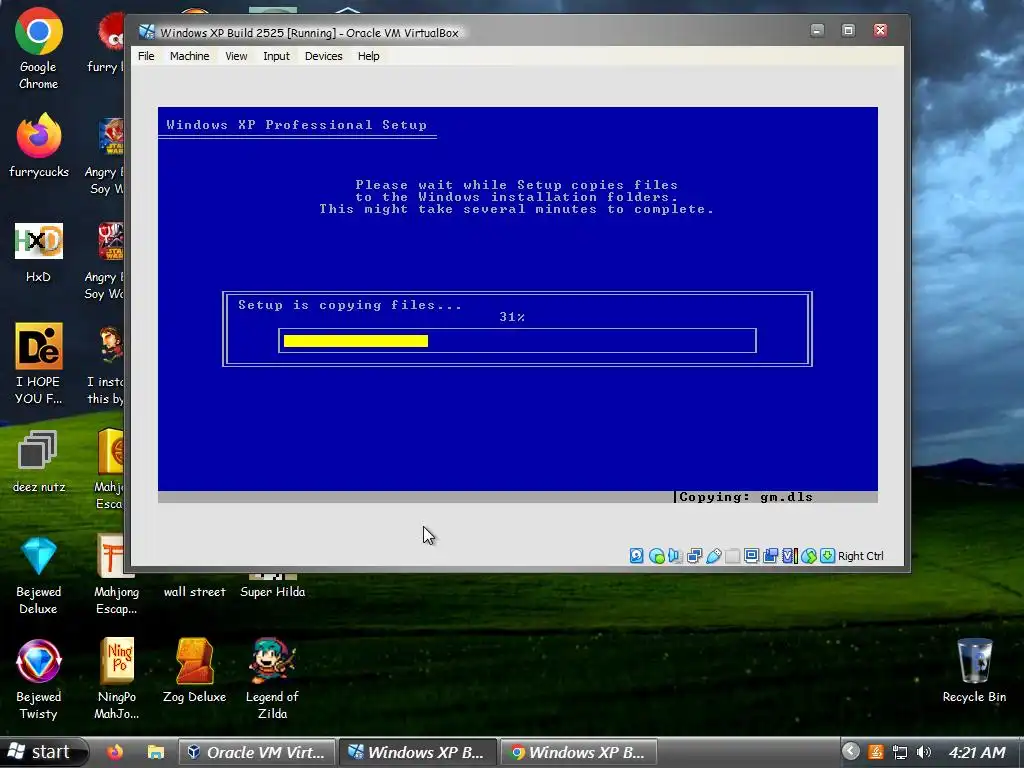Click the green arrow keyboard capture indicator
Viewport: 1024px width, 768px height.
[827, 556]
